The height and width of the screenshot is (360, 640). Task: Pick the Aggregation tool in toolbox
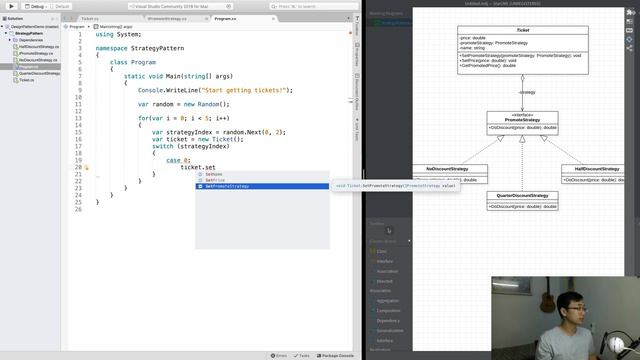pyautogui.click(x=388, y=301)
